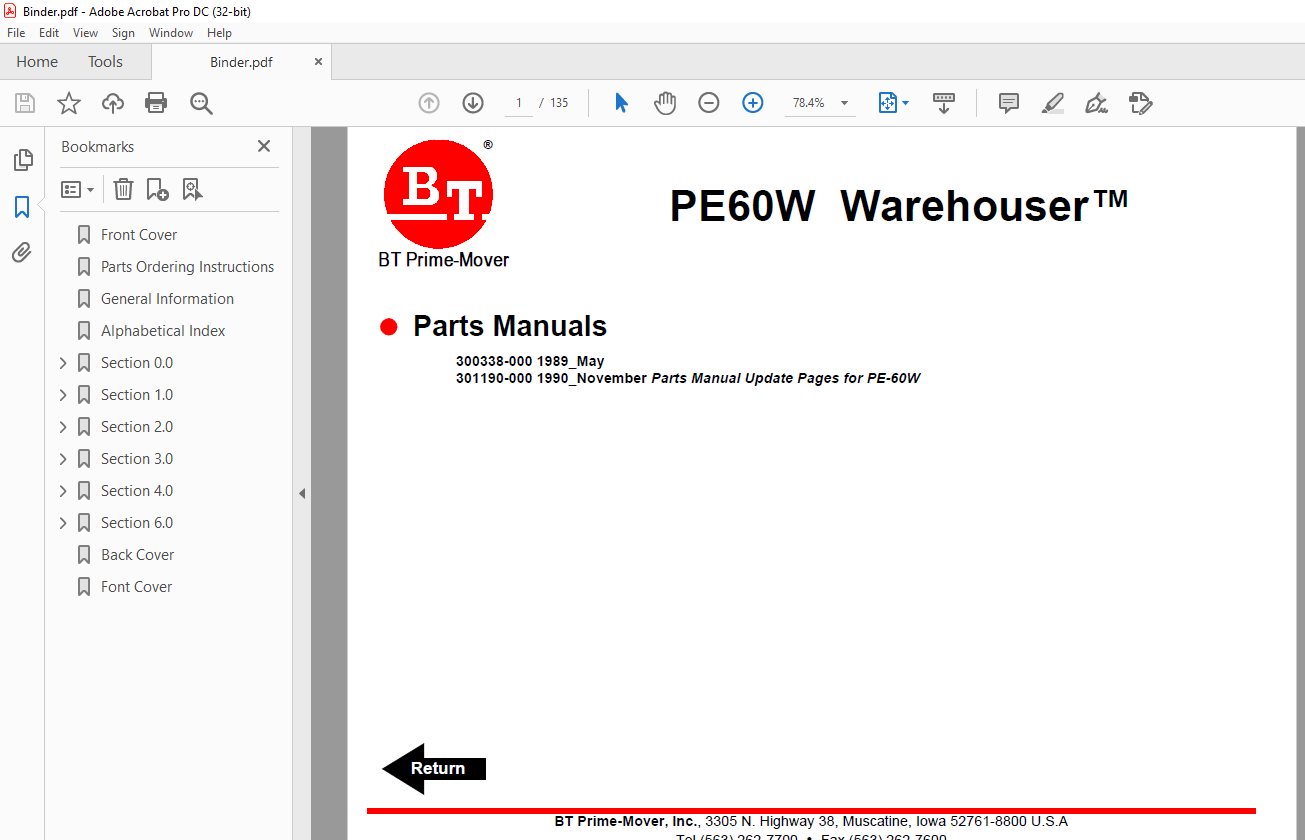Click the Save file icon
This screenshot has width=1305, height=840.
25,103
